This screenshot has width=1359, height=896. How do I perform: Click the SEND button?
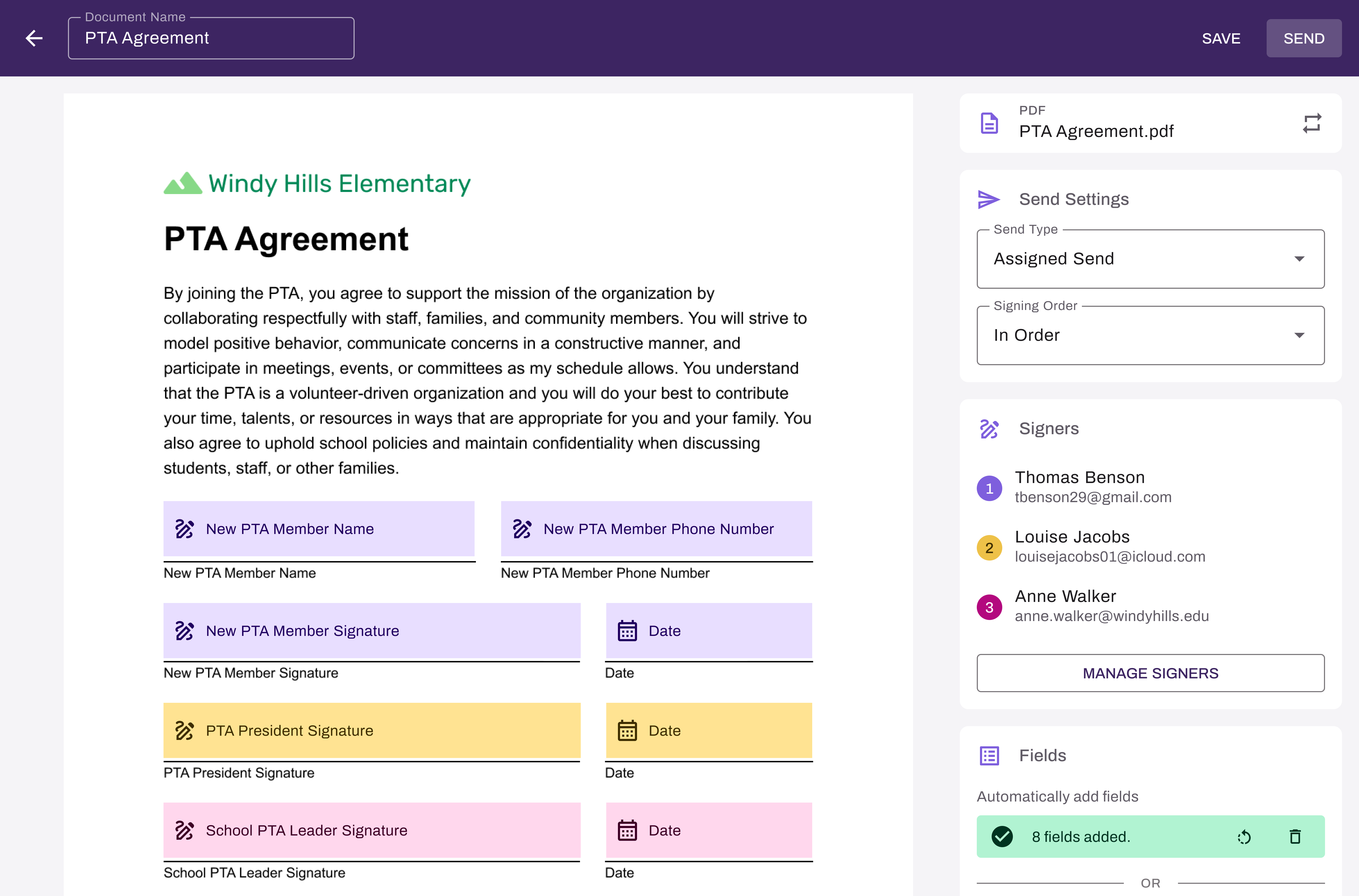[x=1304, y=38]
